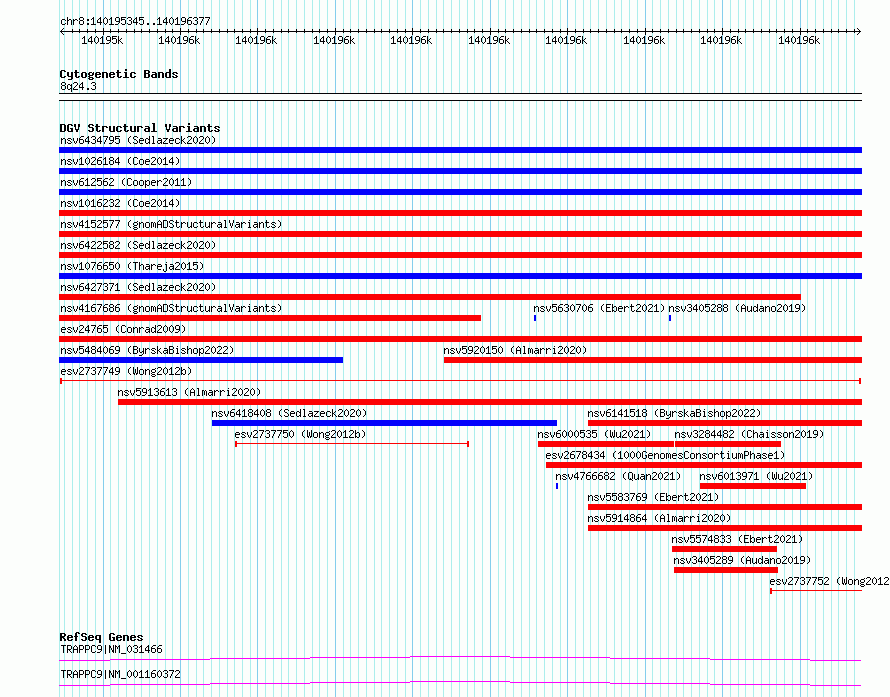Click the red bar under nsv6000535
The width and height of the screenshot is (890, 697).
[606, 444]
